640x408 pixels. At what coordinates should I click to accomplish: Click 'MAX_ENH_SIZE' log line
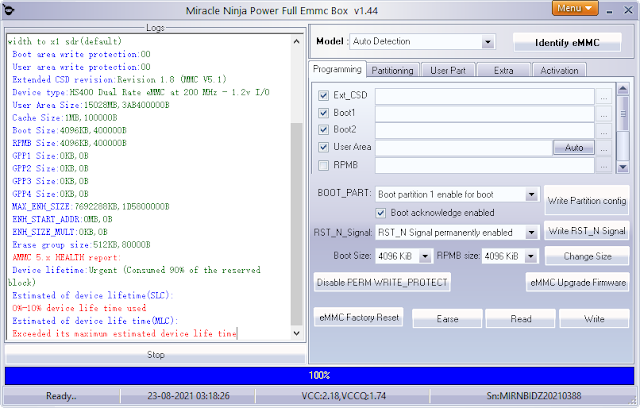tap(91, 207)
